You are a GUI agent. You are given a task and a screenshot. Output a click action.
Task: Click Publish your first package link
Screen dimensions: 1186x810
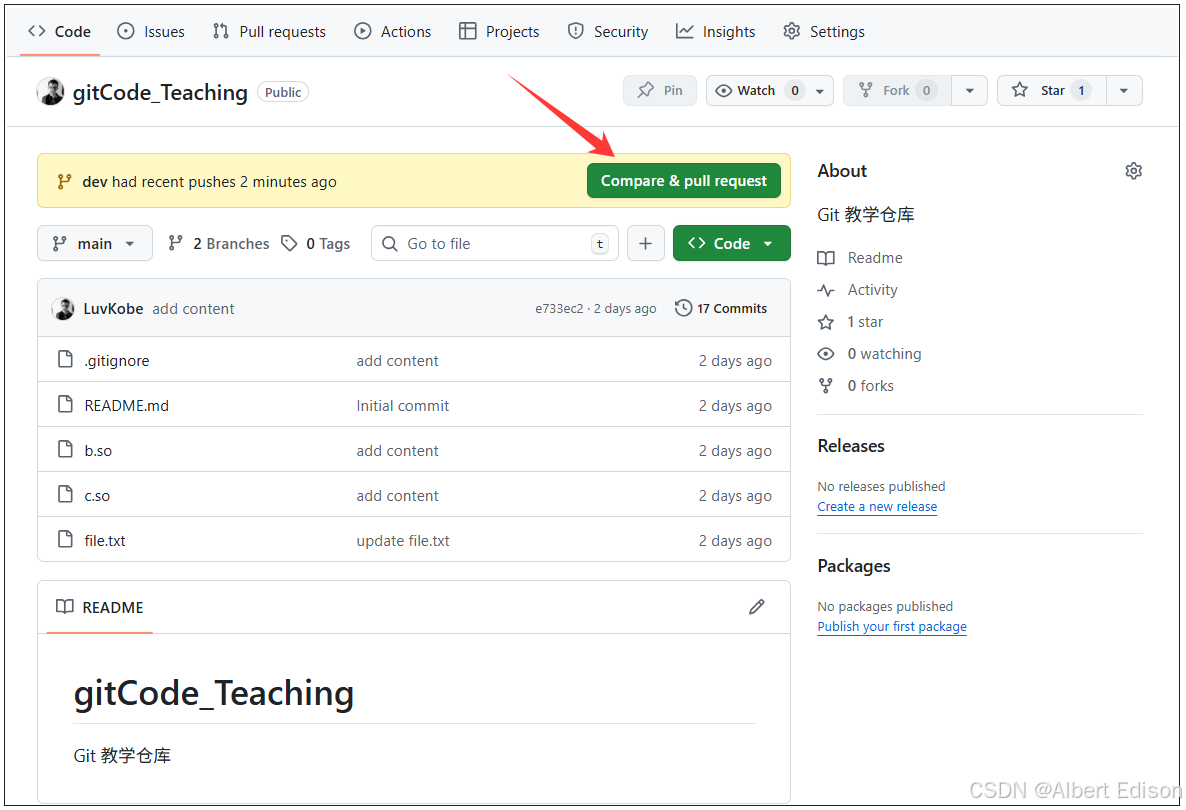(x=892, y=626)
